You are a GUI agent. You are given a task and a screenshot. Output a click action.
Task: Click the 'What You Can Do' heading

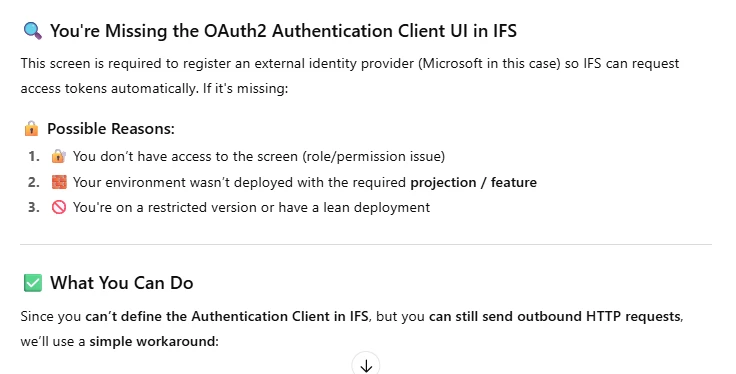[x=122, y=283]
